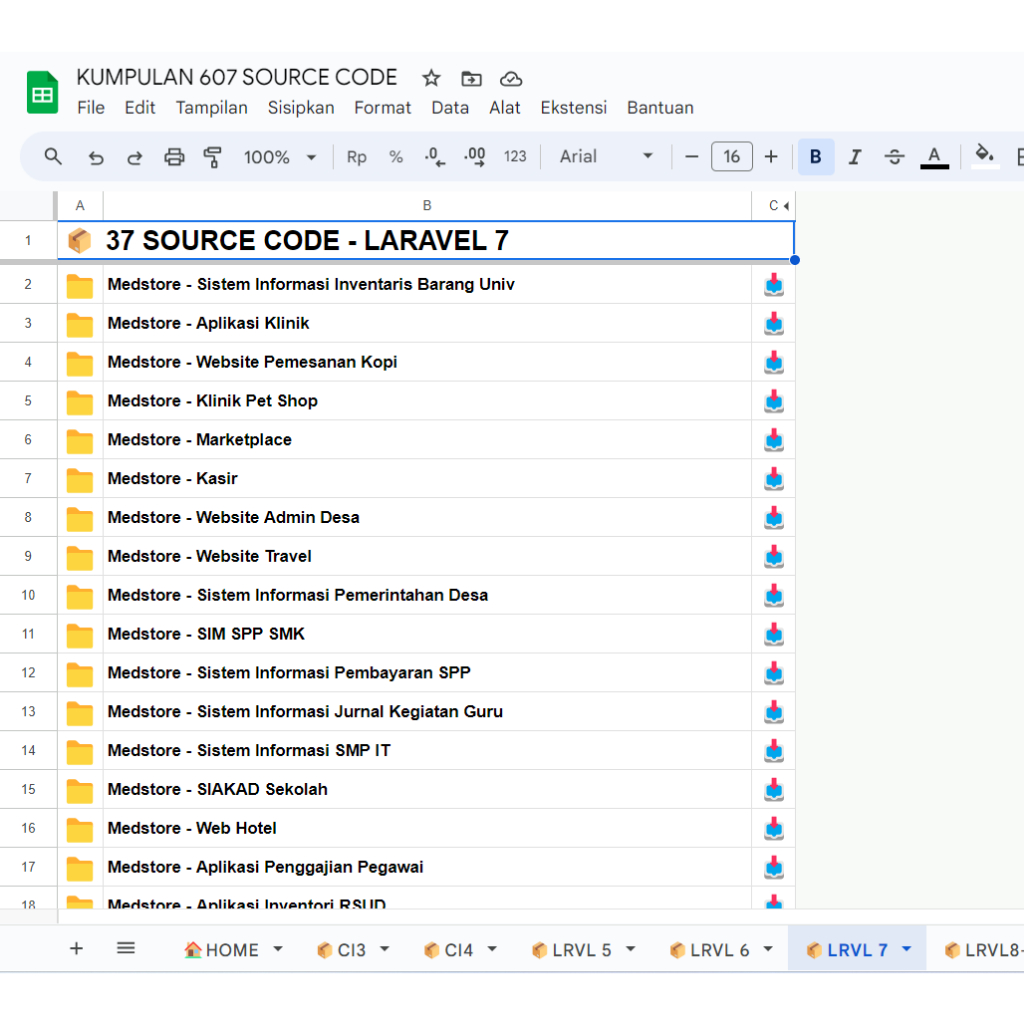This screenshot has width=1024, height=1024.
Task: Toggle italic text formatting
Action: coord(855,157)
